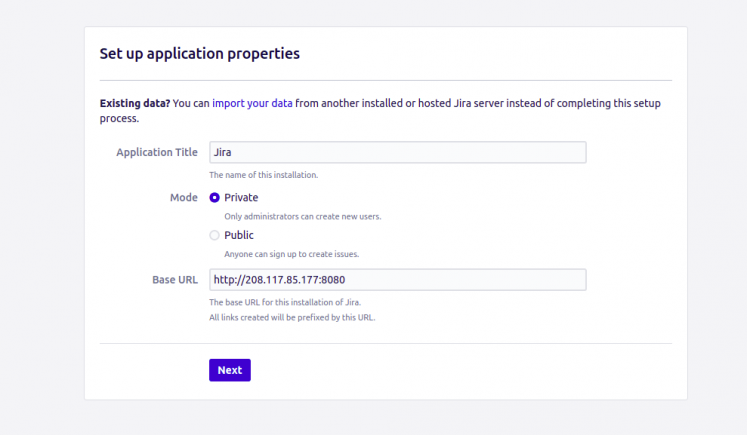Click inside the Base URL text field
Screen dimensions: 747x435
(x=397, y=280)
